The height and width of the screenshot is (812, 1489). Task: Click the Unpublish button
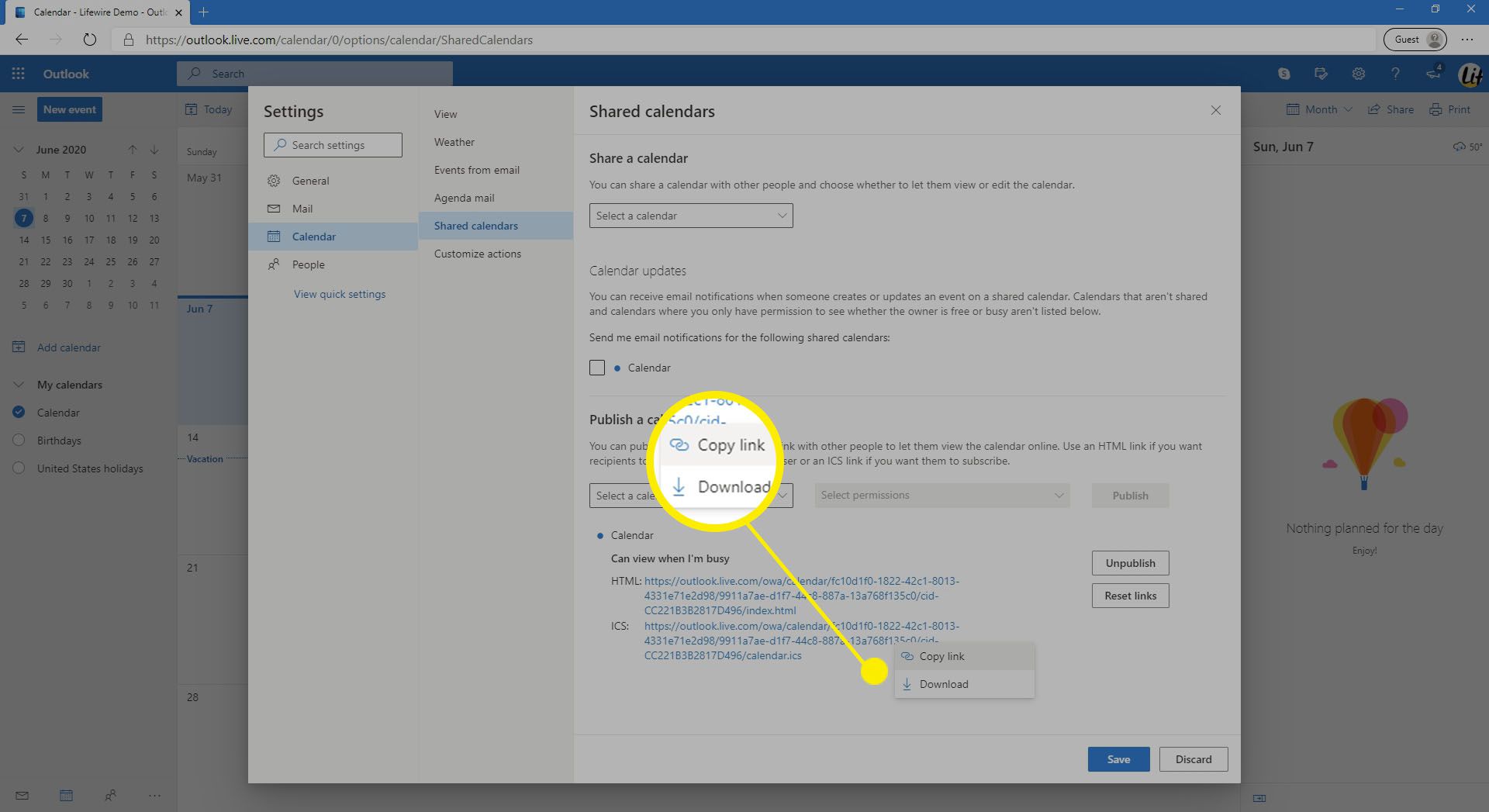coord(1130,563)
